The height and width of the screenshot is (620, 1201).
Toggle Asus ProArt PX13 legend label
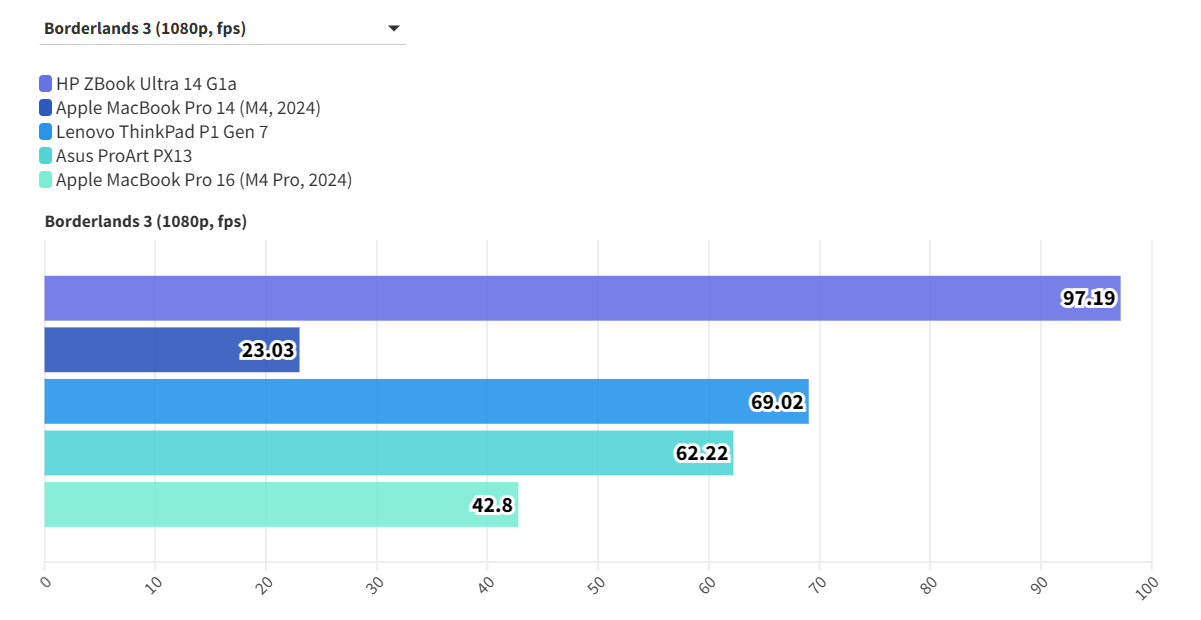click(124, 156)
